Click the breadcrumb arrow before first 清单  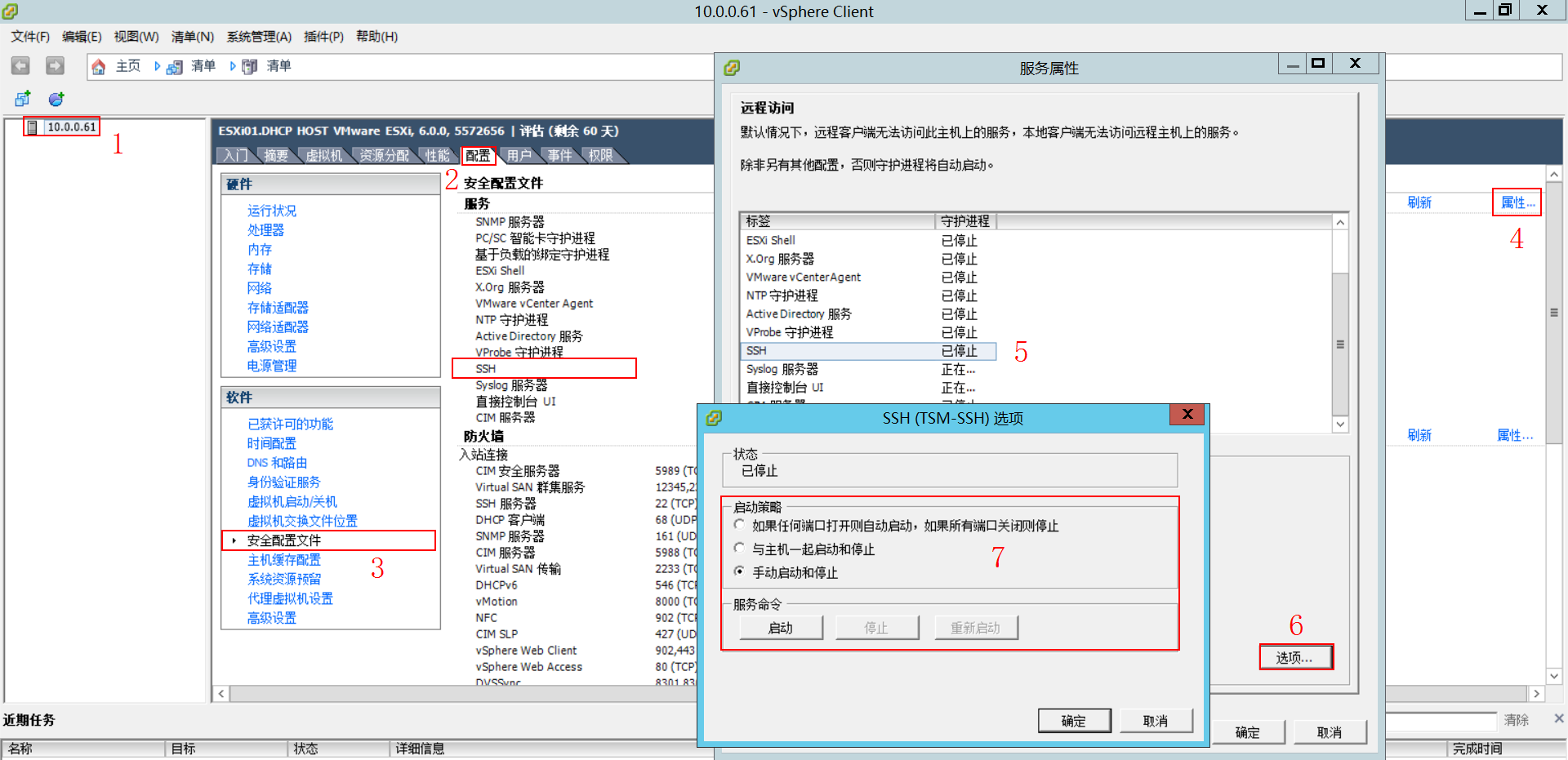click(158, 66)
